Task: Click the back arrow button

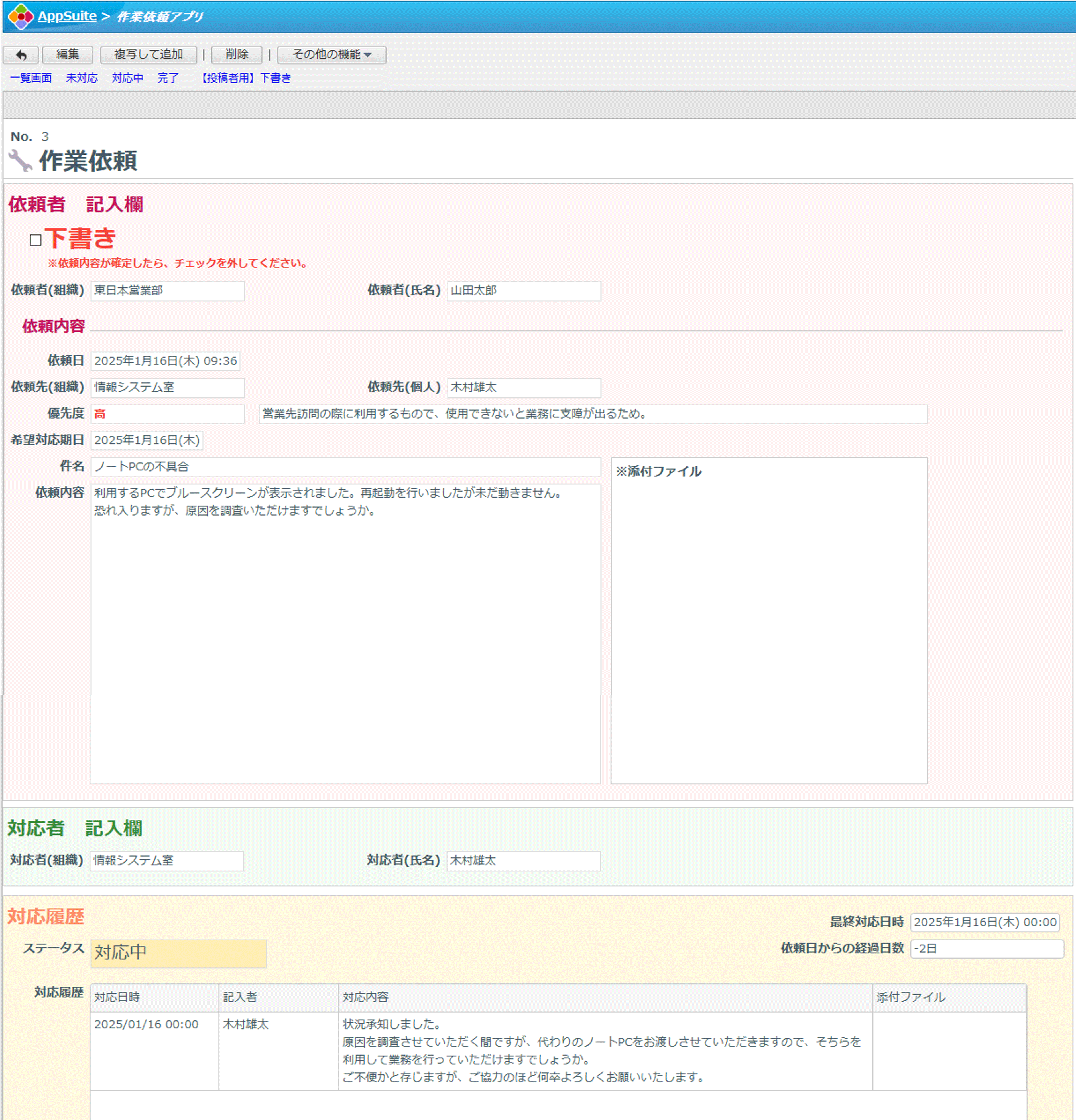Action: (21, 55)
